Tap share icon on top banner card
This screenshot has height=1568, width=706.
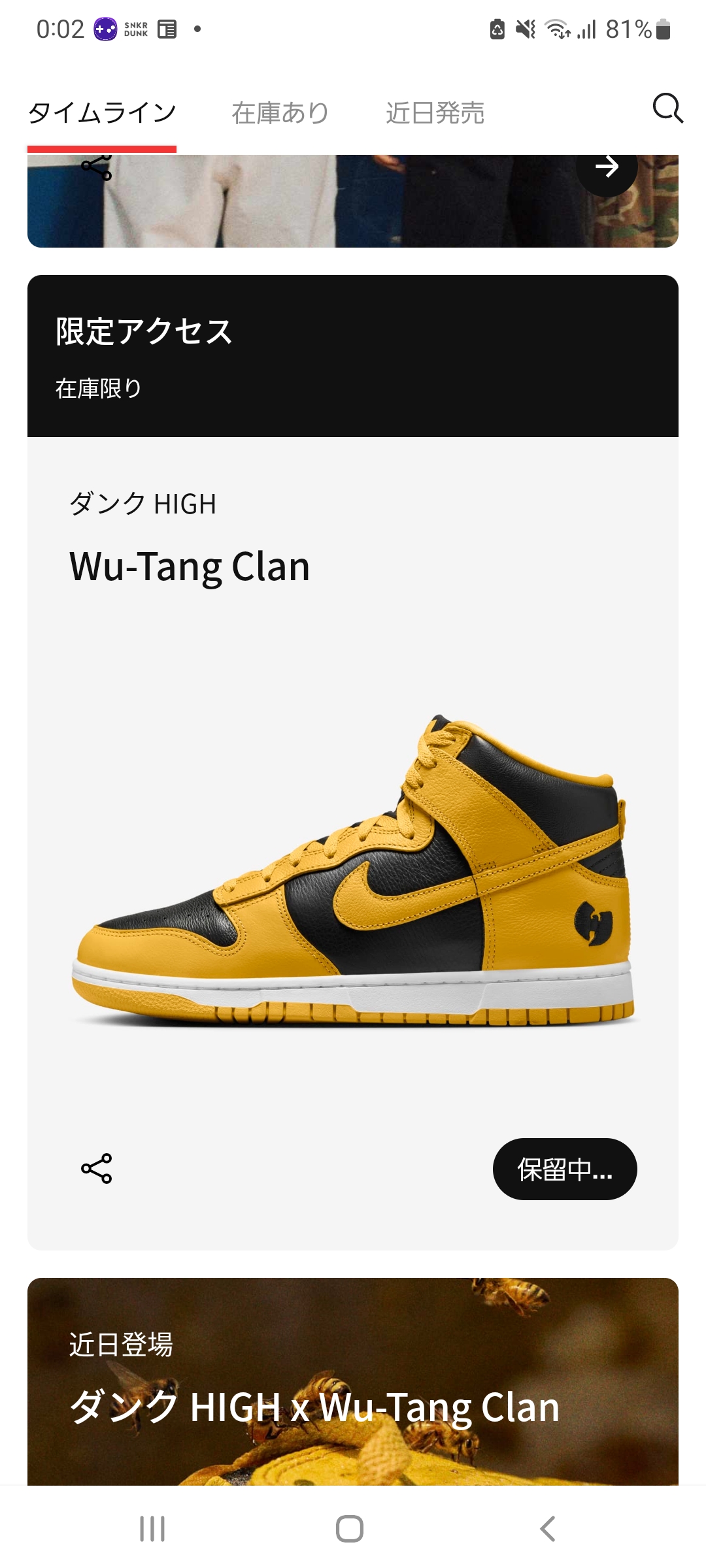[97, 167]
